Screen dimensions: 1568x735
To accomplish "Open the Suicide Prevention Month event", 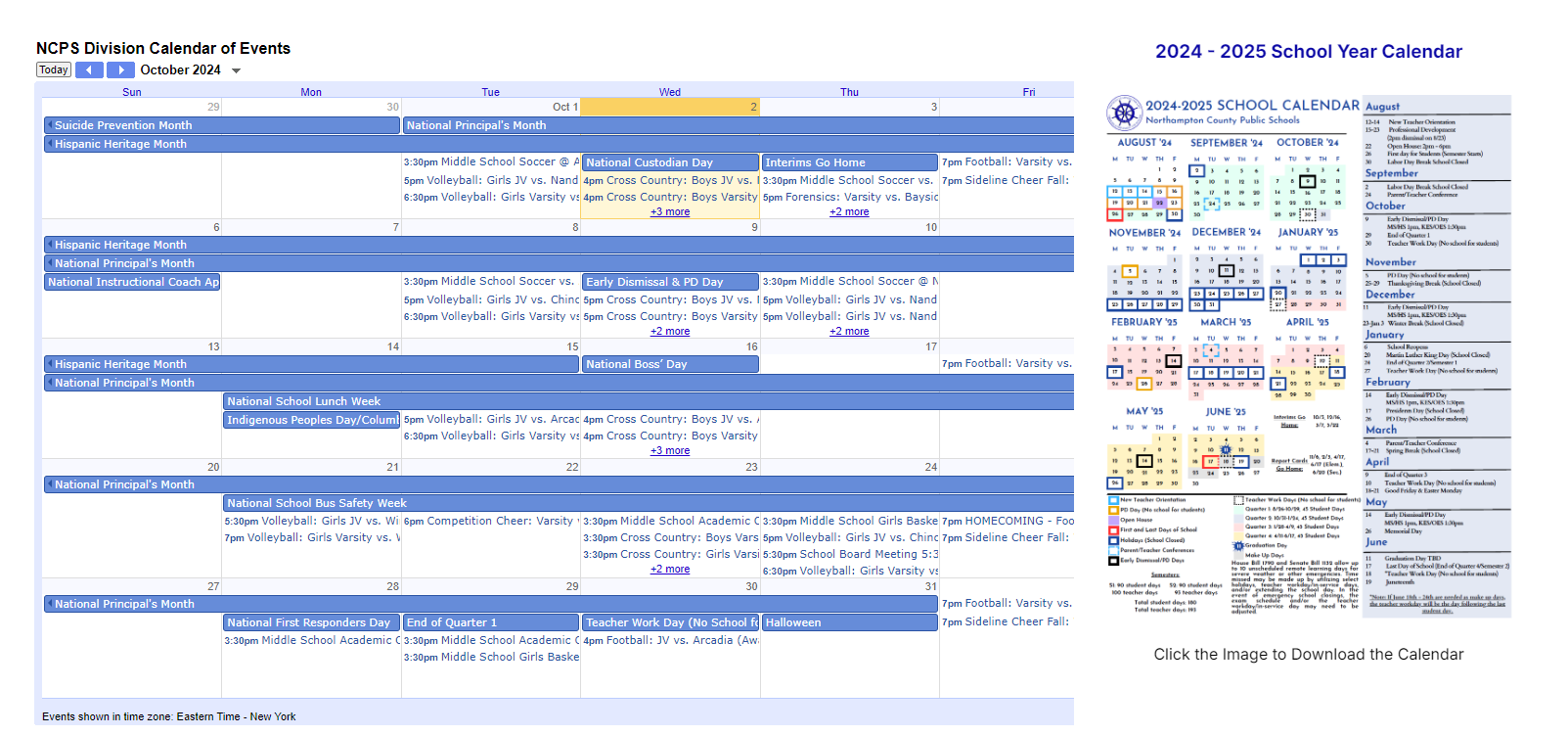I will pos(222,125).
